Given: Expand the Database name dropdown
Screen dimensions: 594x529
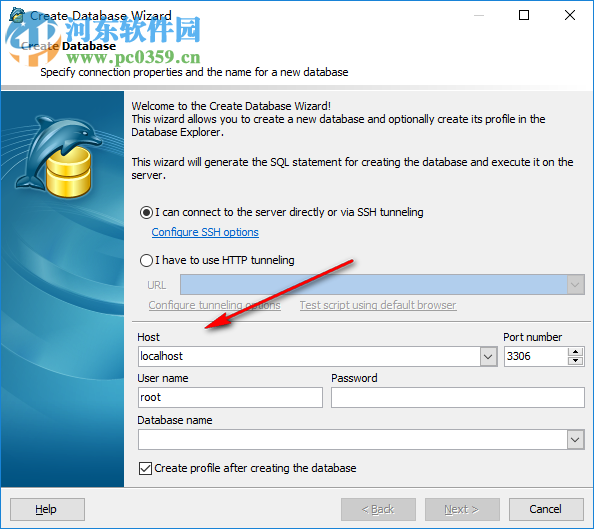Looking at the screenshot, I should pos(575,440).
